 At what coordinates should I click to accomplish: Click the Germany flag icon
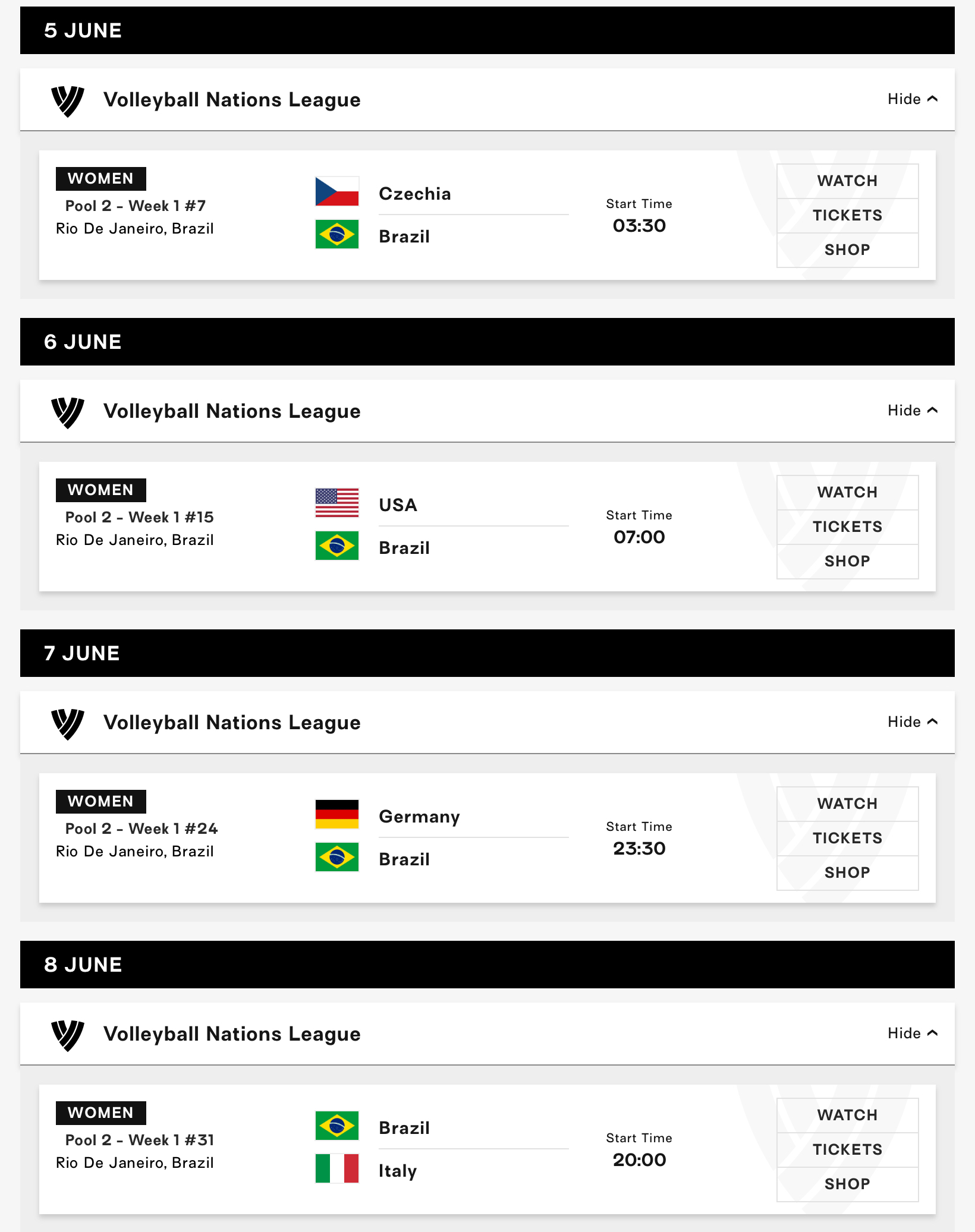click(x=337, y=814)
